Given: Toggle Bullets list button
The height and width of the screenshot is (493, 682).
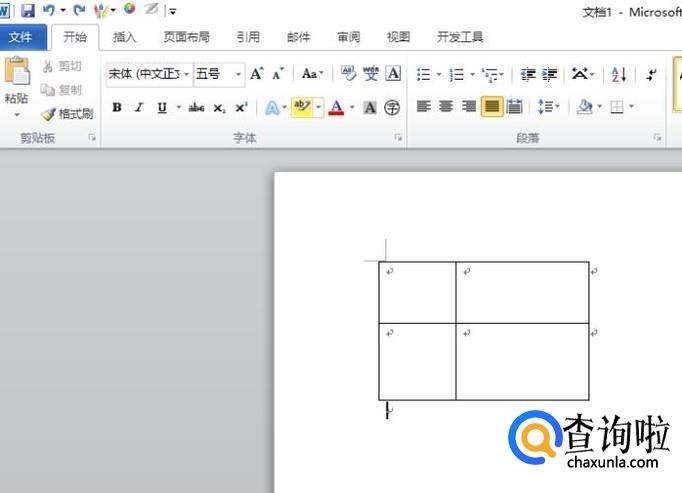Looking at the screenshot, I should (423, 75).
